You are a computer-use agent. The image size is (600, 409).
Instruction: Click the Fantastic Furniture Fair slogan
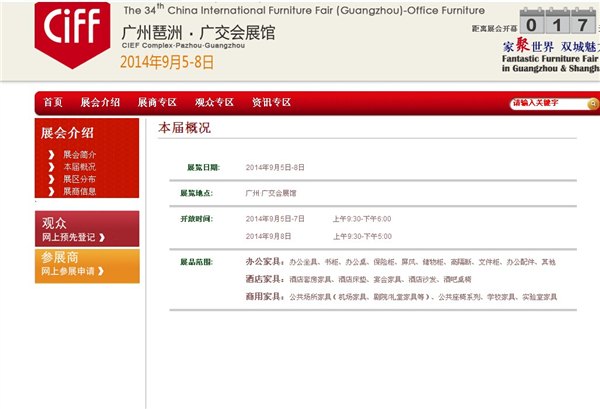[551, 64]
